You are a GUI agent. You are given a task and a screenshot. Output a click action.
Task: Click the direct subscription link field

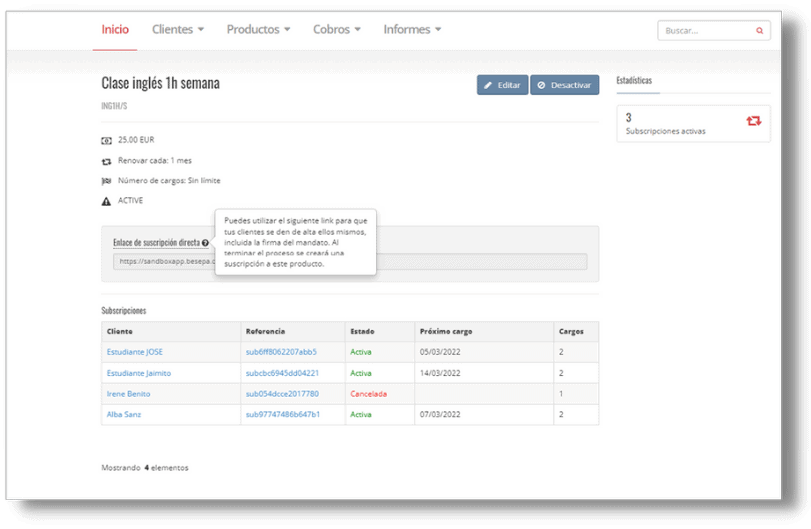point(350,262)
